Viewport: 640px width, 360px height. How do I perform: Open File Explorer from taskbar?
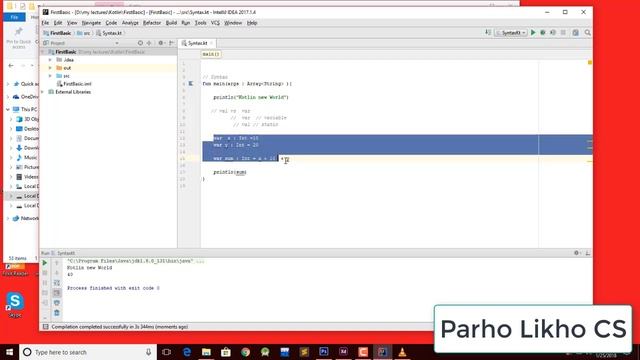tap(206, 352)
